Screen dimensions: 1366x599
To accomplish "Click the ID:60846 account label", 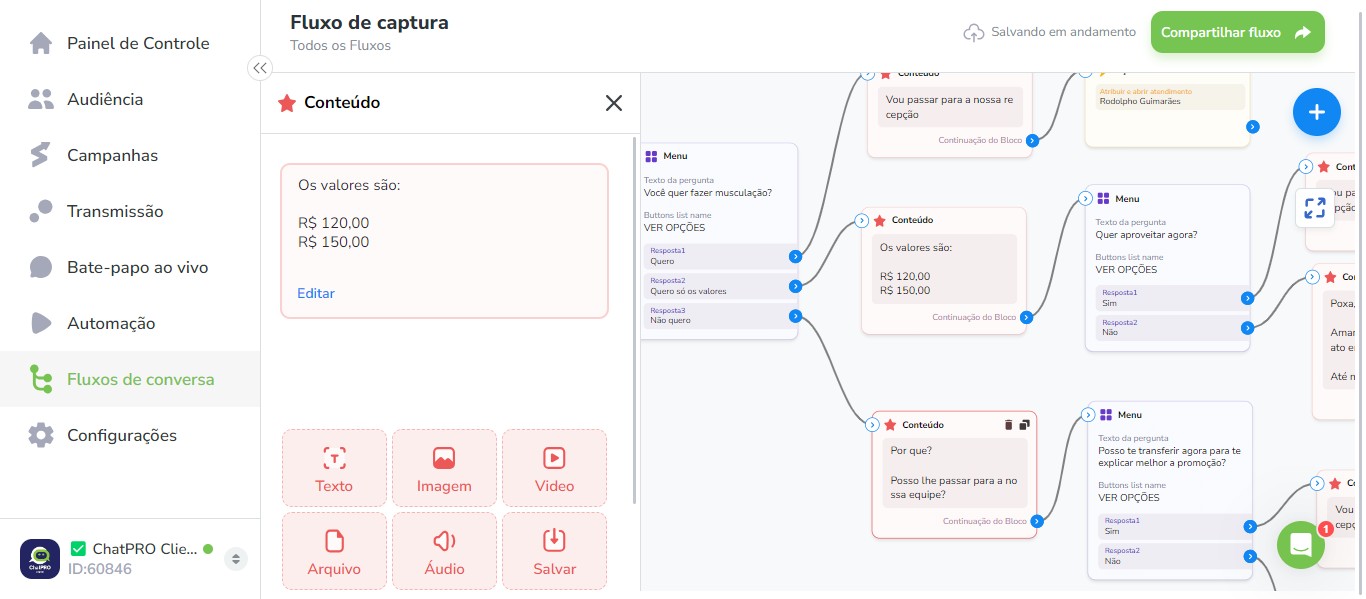I will [99, 569].
